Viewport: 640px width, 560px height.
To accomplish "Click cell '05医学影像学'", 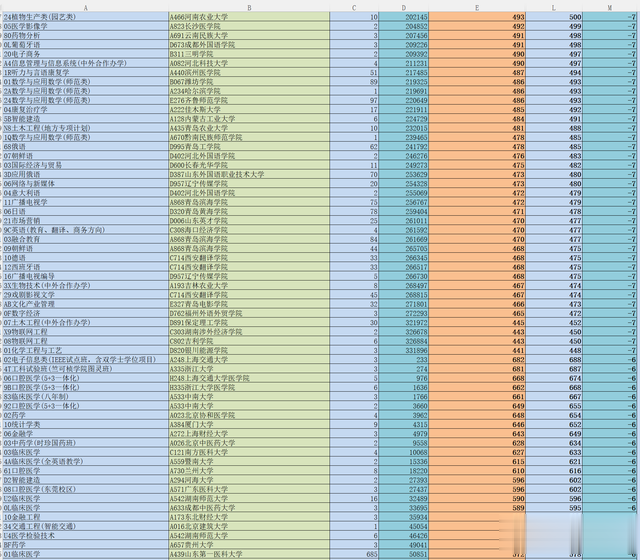I will pyautogui.click(x=85, y=26).
